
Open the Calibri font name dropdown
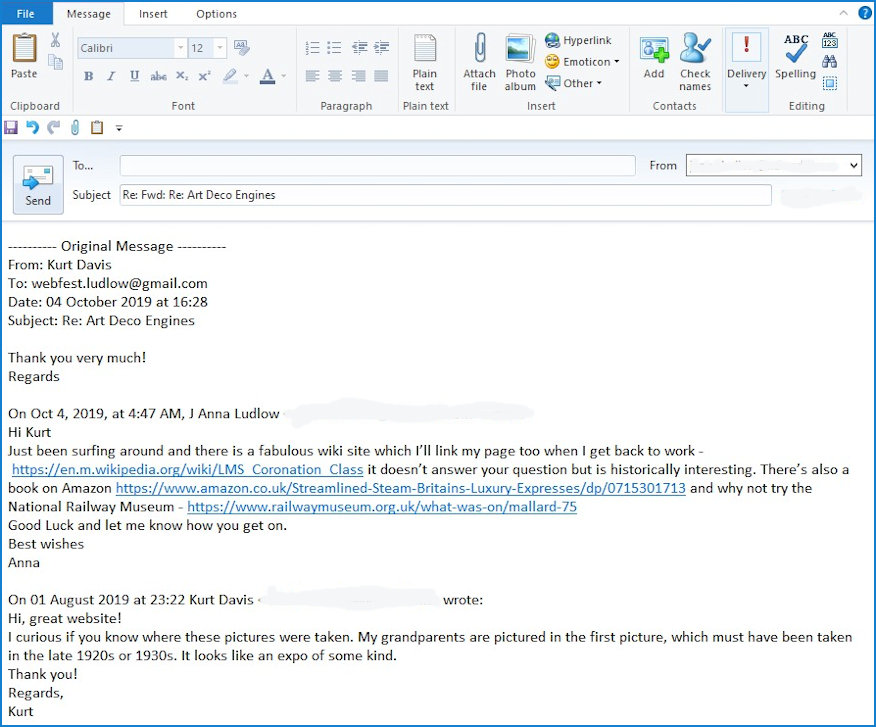coord(180,48)
